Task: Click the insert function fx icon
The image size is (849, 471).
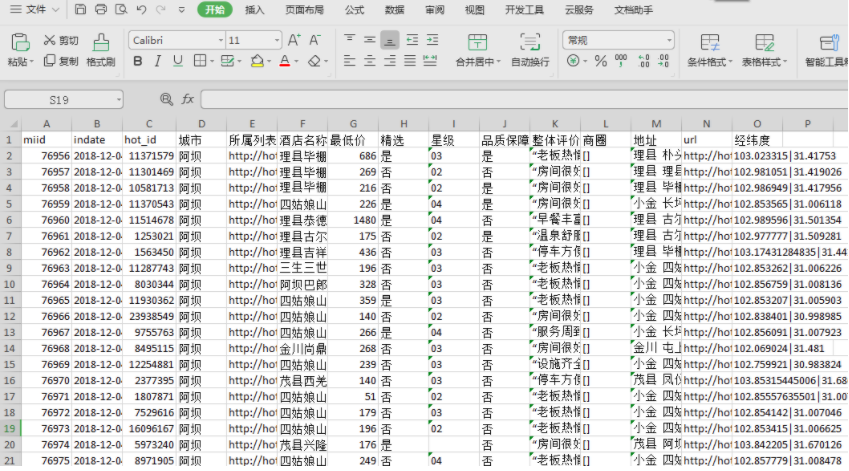Action: pyautogui.click(x=188, y=100)
